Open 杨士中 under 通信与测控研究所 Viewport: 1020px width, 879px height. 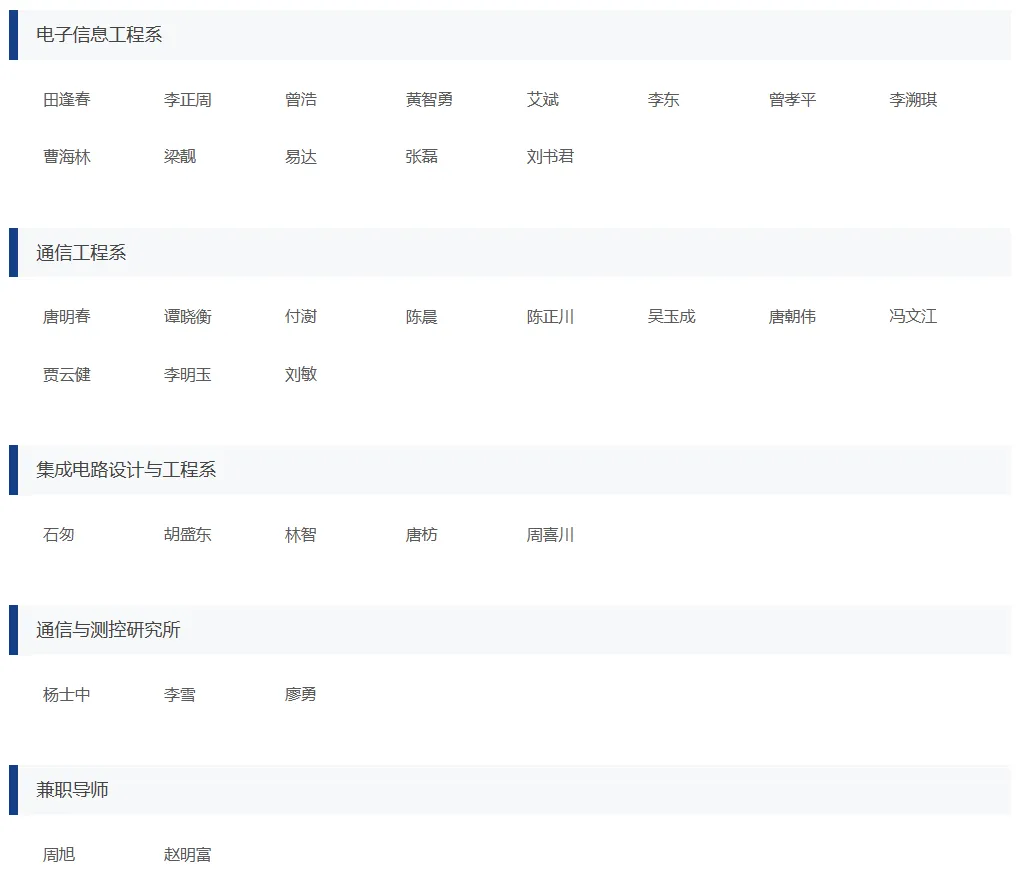64,694
